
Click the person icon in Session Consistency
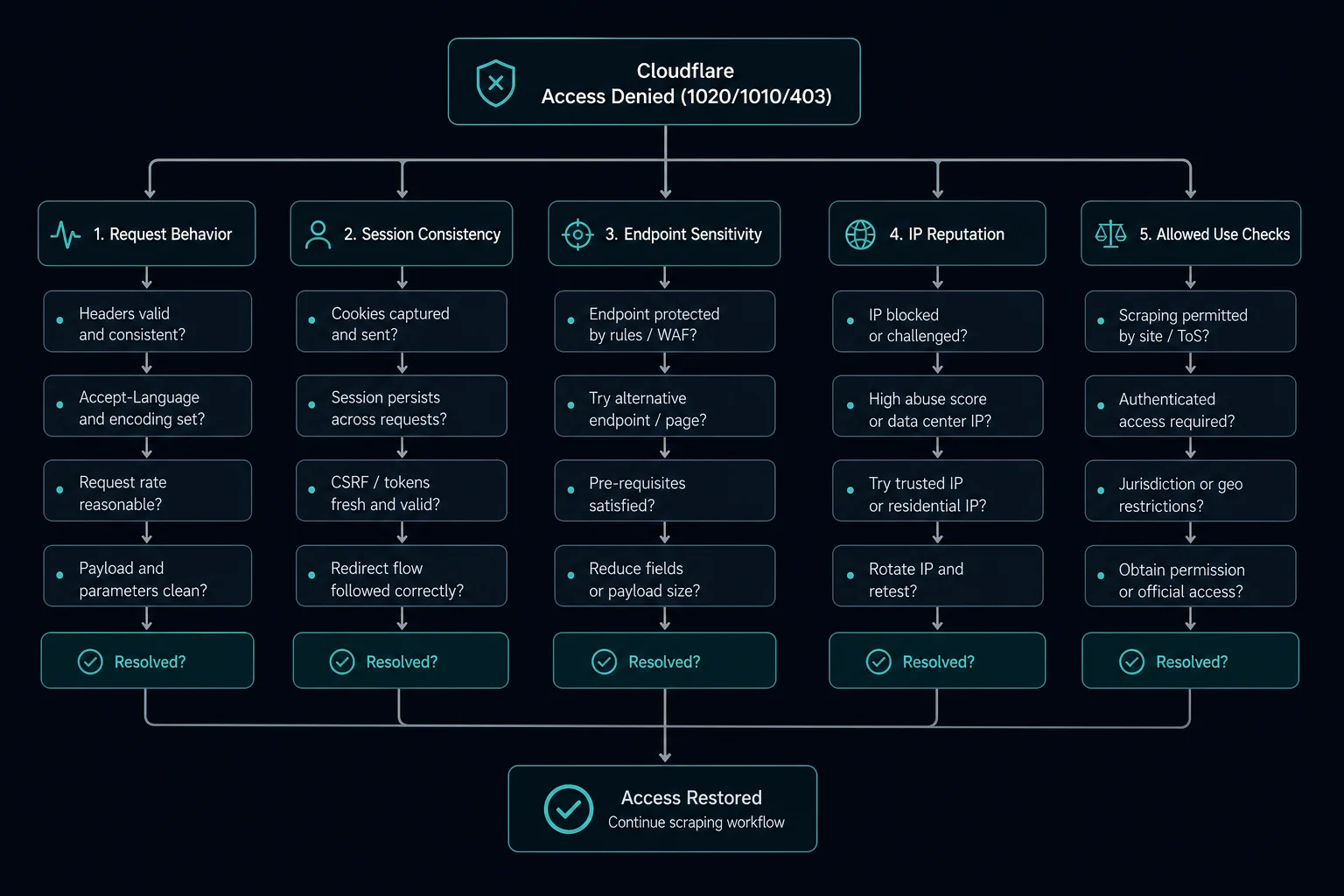(318, 234)
